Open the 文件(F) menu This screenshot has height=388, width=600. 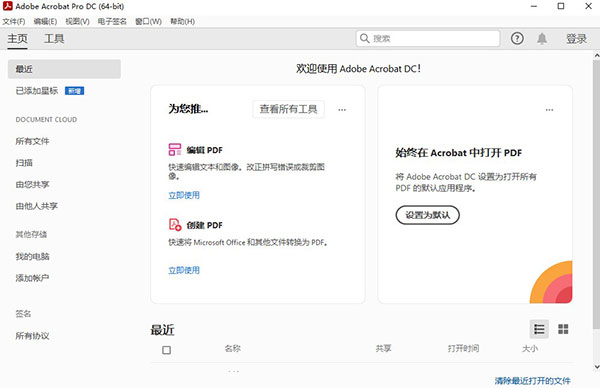coord(14,21)
